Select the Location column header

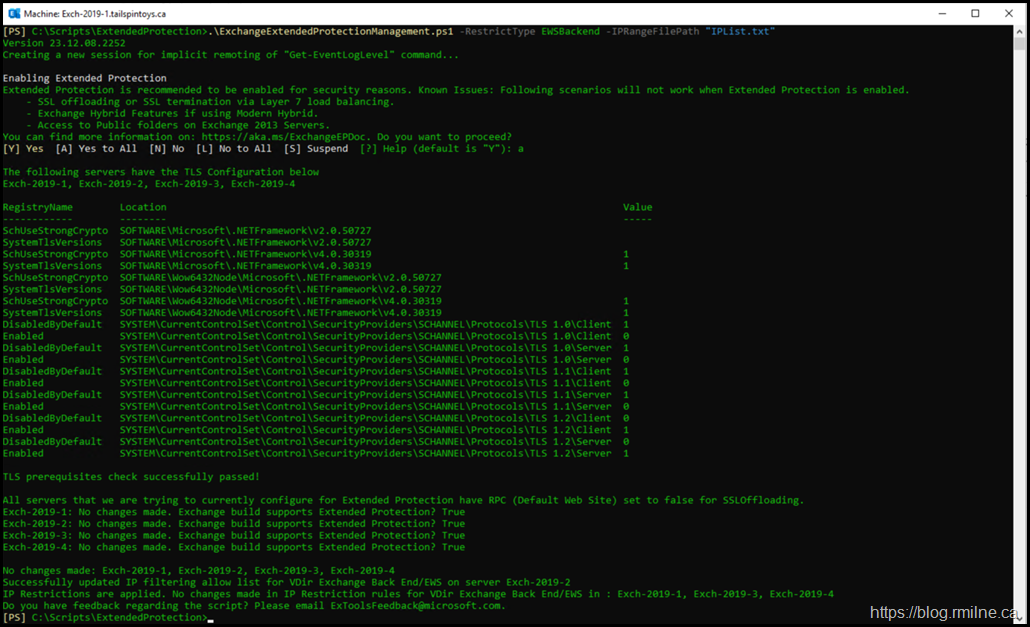[x=143, y=207]
